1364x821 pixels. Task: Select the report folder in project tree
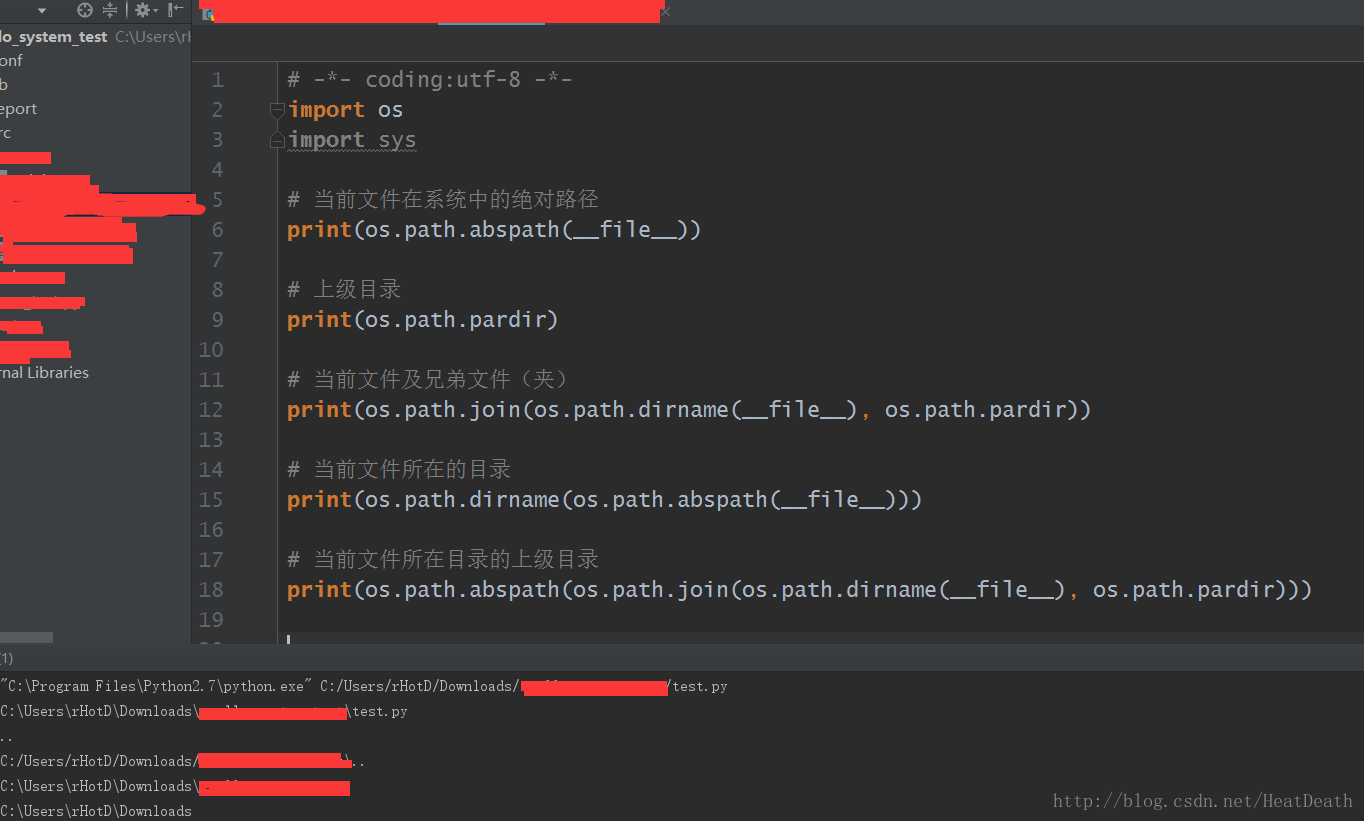pos(19,109)
